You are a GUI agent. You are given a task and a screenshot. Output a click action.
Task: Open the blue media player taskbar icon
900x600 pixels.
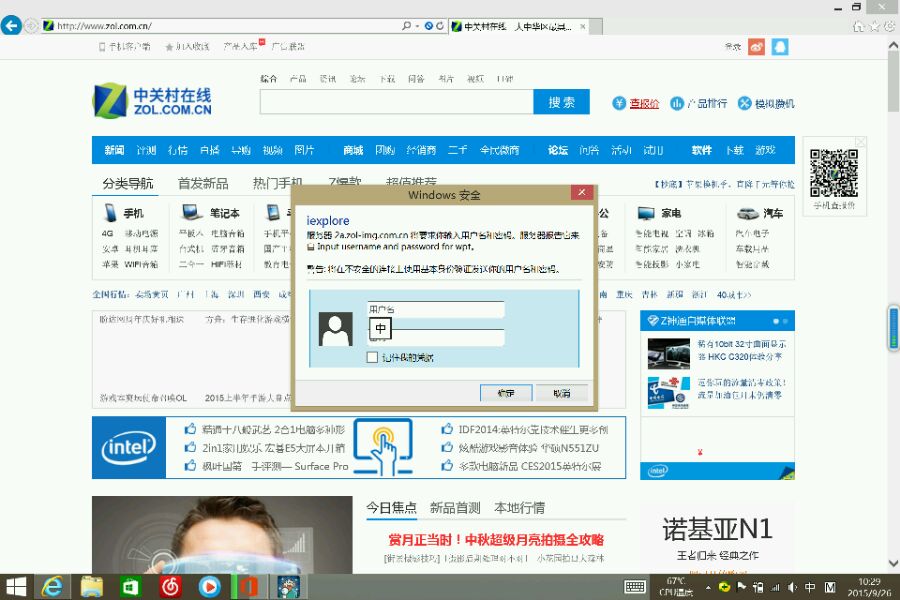(x=210, y=587)
